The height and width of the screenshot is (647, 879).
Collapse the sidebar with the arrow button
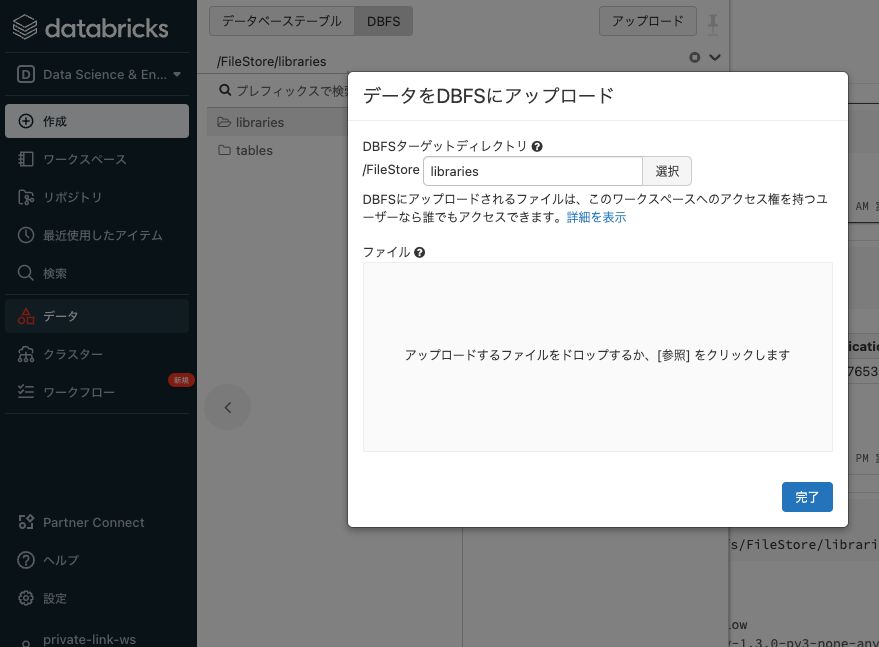pyautogui.click(x=228, y=407)
